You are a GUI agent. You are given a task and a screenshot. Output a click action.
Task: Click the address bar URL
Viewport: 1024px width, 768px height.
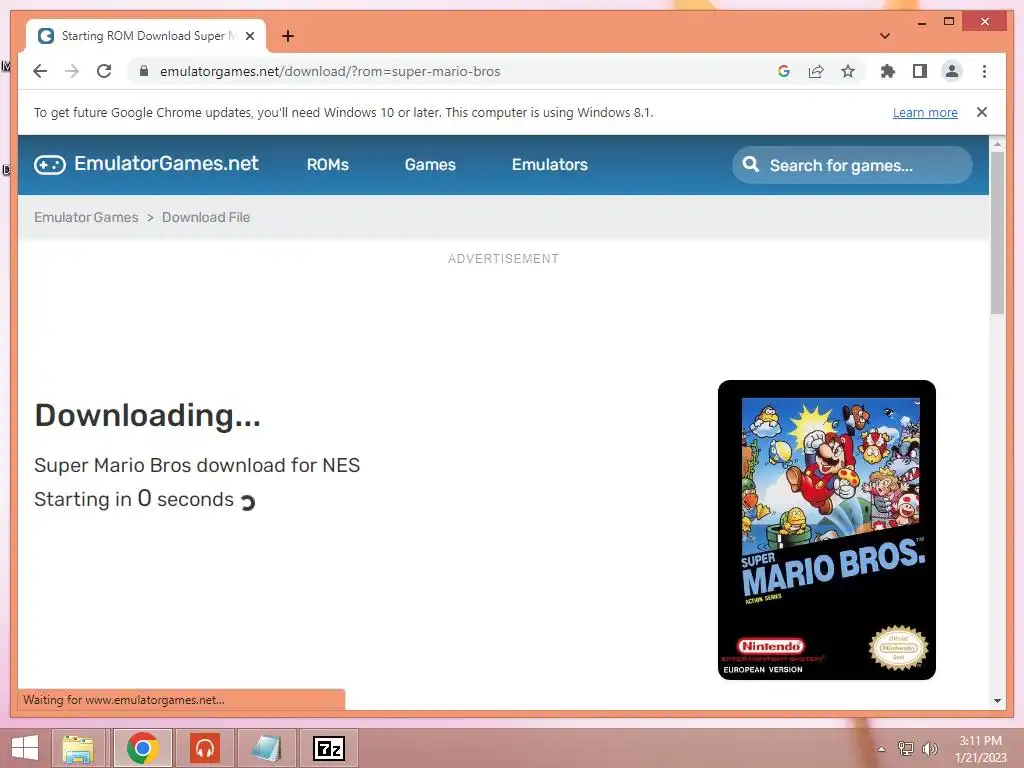pos(330,71)
